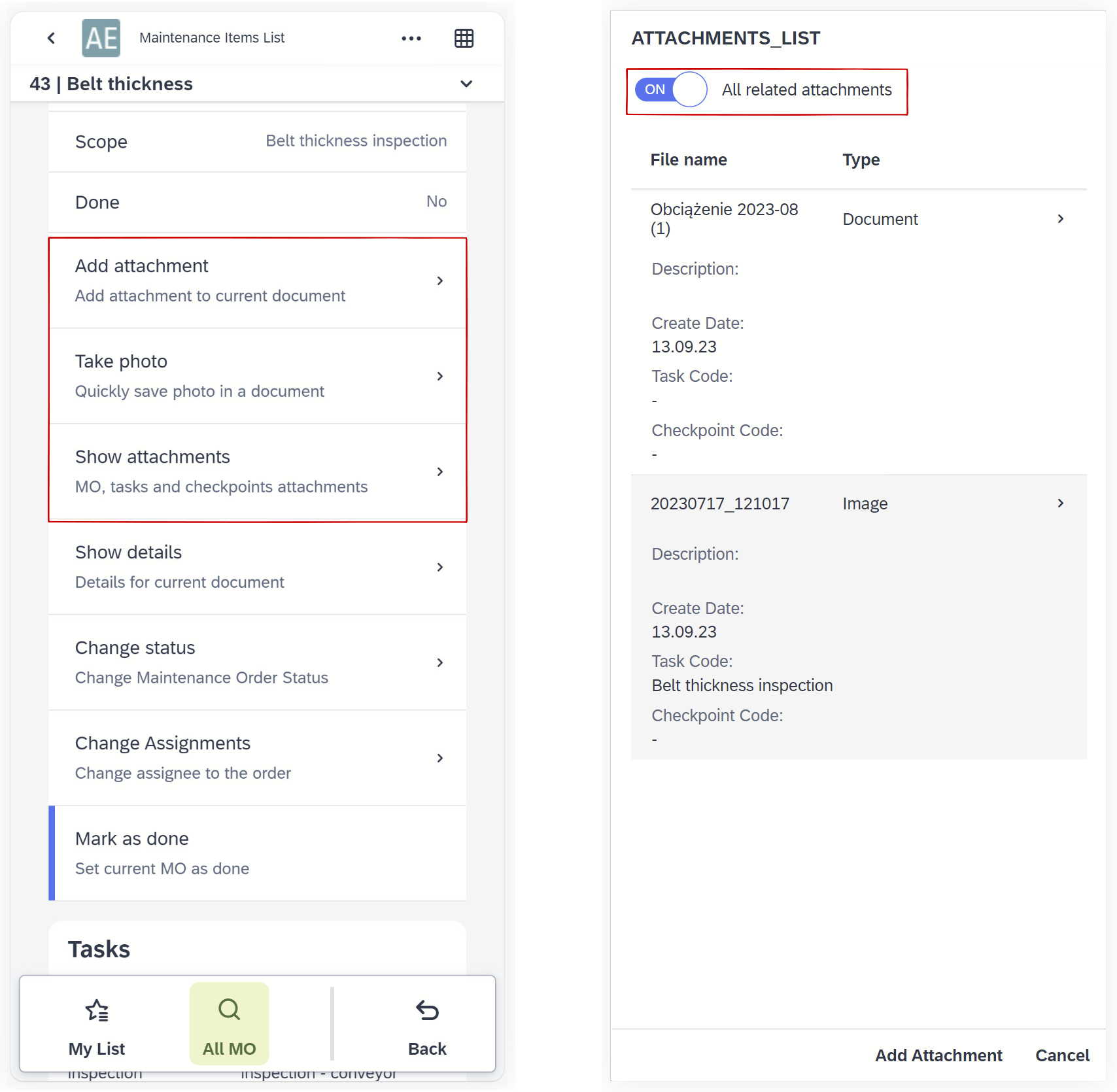Open the Obciążenie 2023-08 document row arrow
This screenshot has height=1092, width=1117.
pyautogui.click(x=1060, y=219)
